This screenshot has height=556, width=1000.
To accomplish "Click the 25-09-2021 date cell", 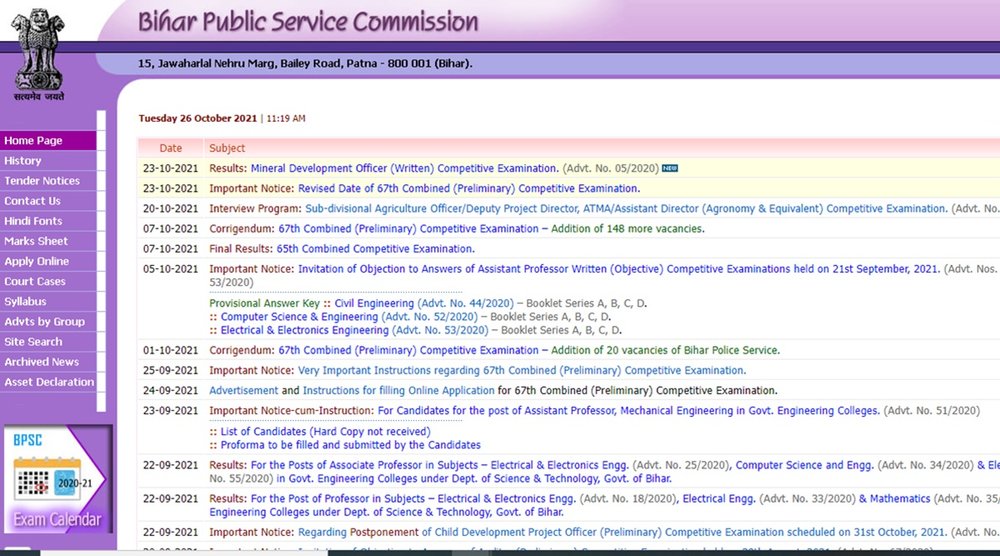I will (170, 370).
